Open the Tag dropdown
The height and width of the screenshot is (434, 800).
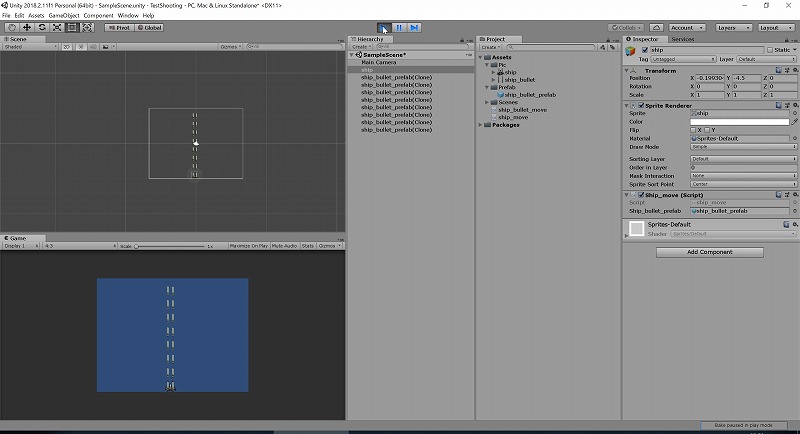(x=683, y=59)
